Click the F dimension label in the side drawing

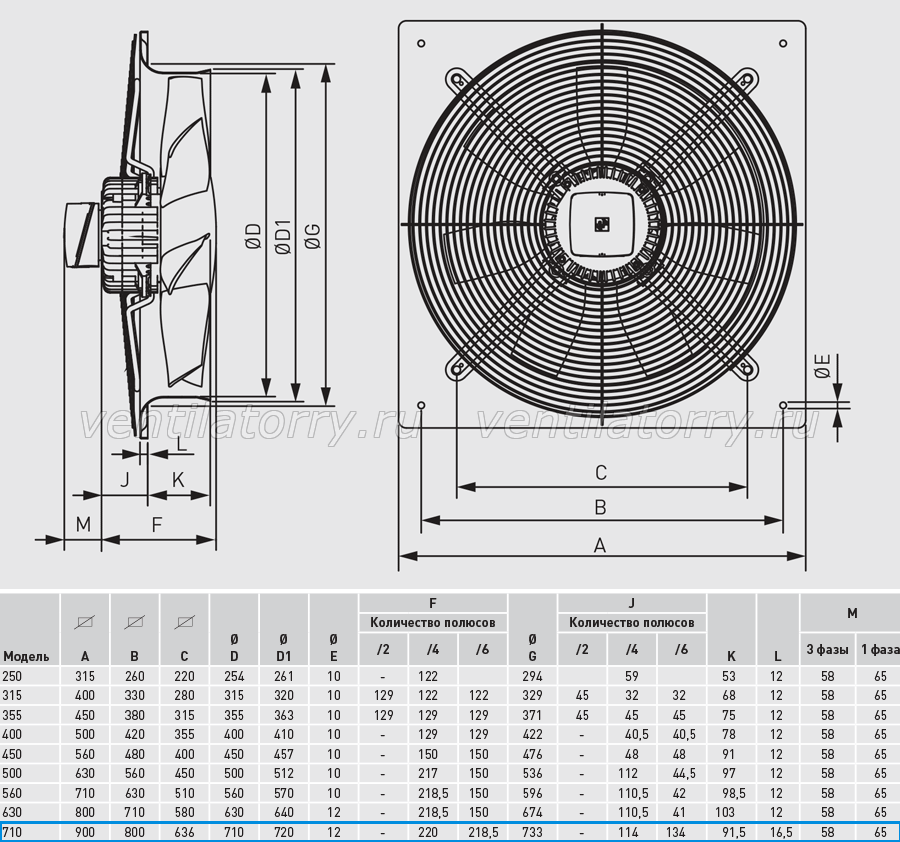click(x=157, y=524)
